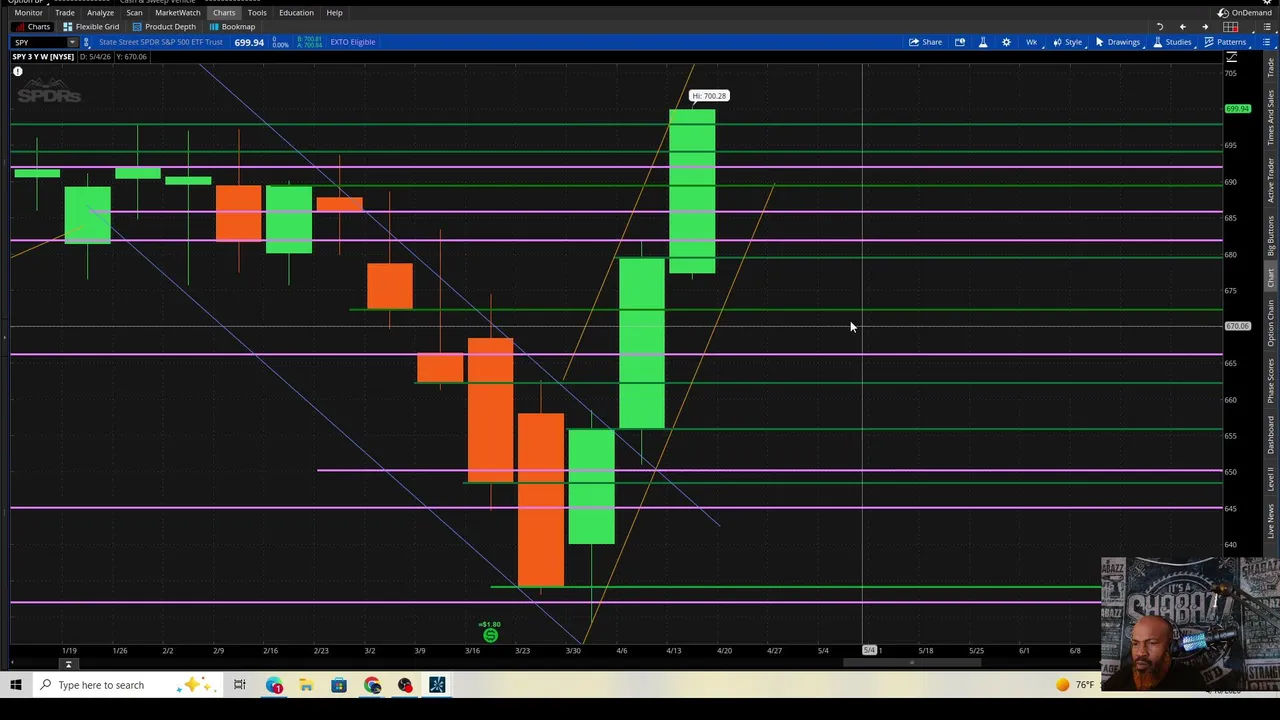Open the Education tab
The image size is (1280, 720).
click(x=296, y=13)
